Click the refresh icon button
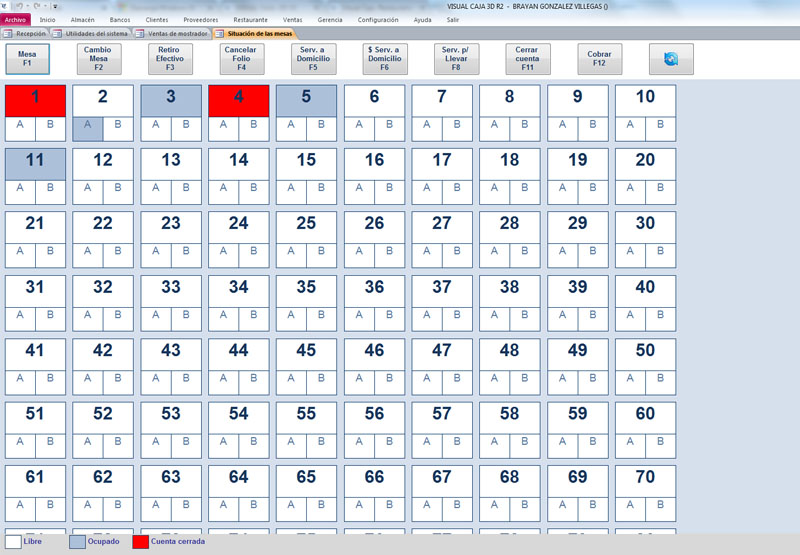Viewport: 800px width, 555px height. (x=670, y=59)
